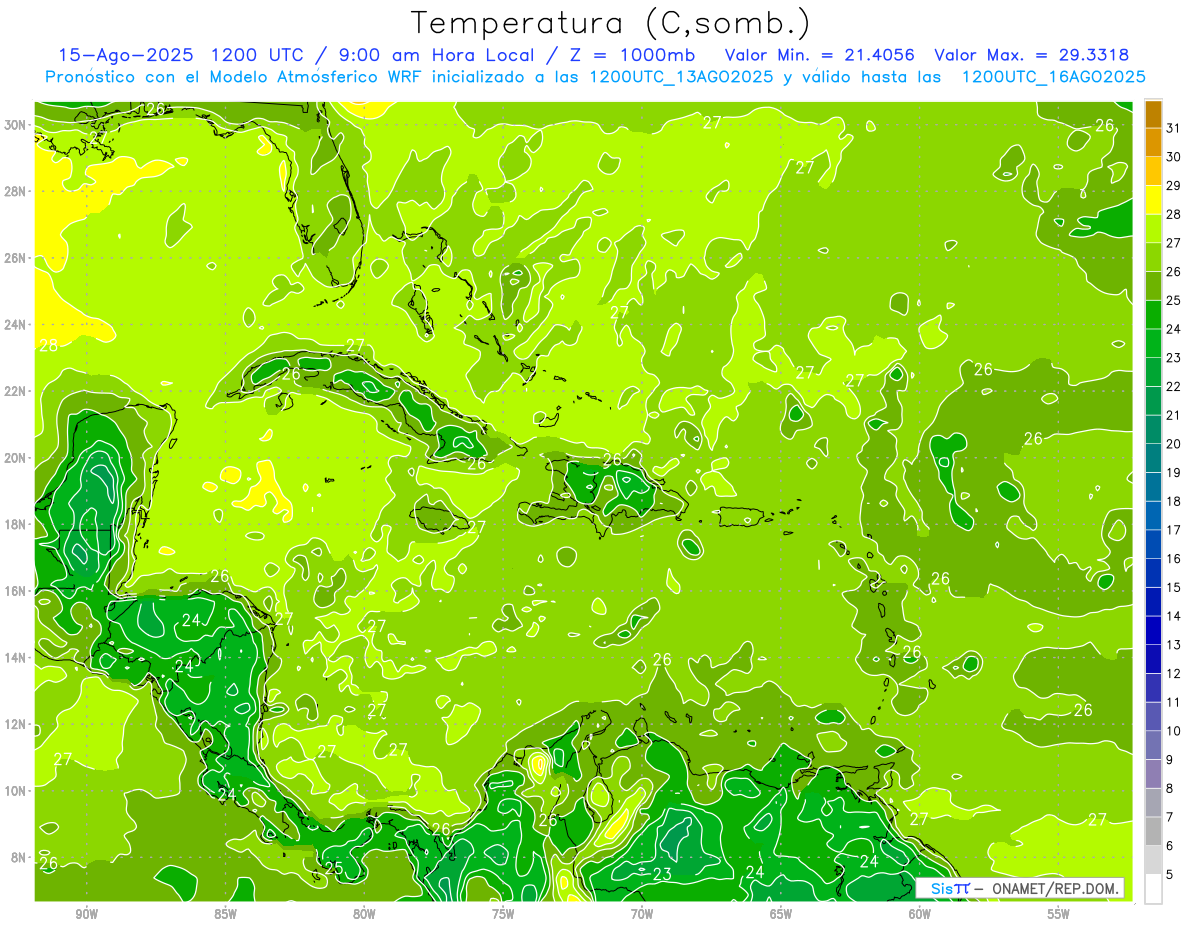The height and width of the screenshot is (927, 1200).
Task: Click the '1200UTC_16AGO2025' valid-until timestamp
Action: [x=1053, y=77]
